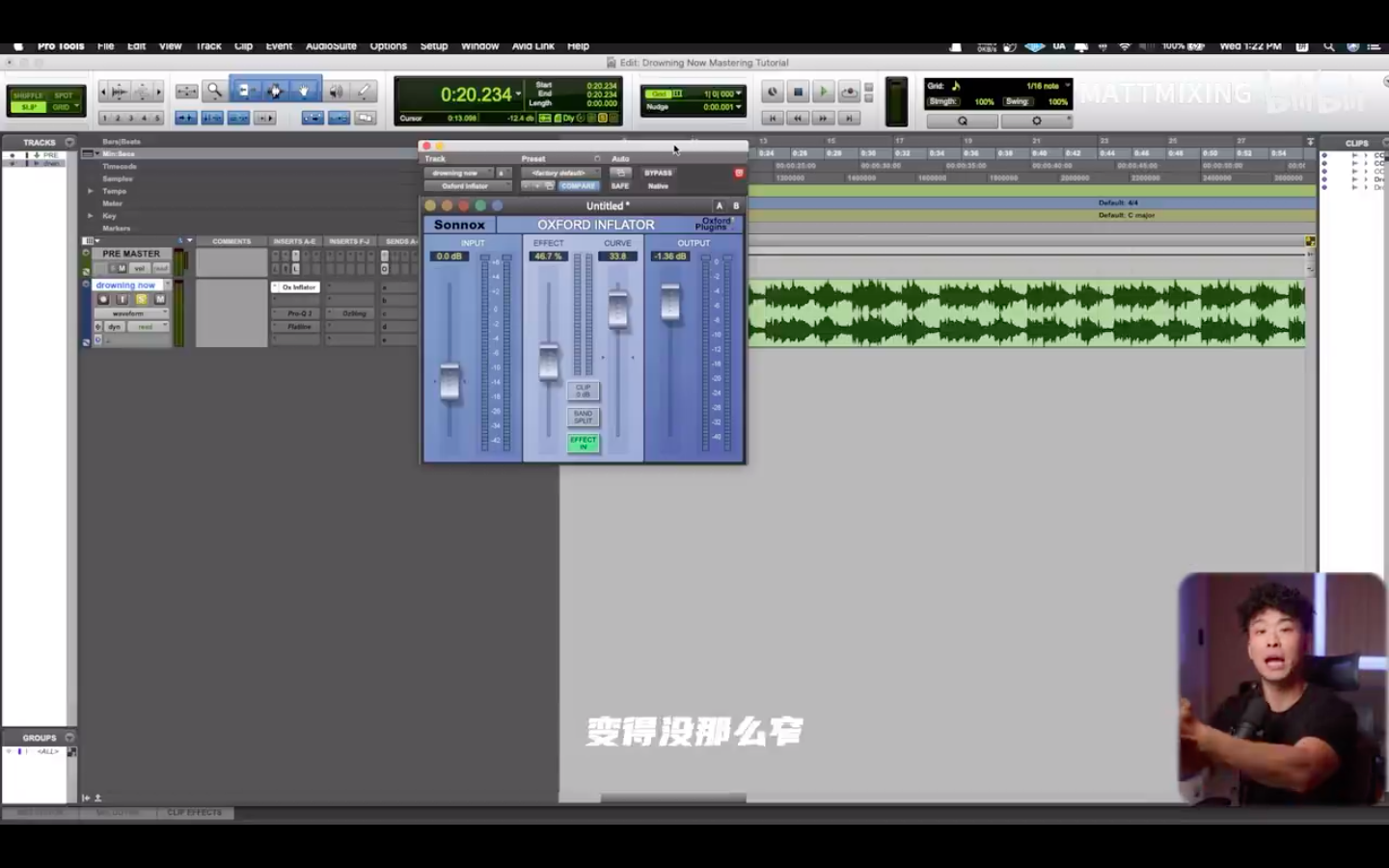1389x868 pixels.
Task: Toggle EFFECT IN button on Inflator
Action: point(583,443)
